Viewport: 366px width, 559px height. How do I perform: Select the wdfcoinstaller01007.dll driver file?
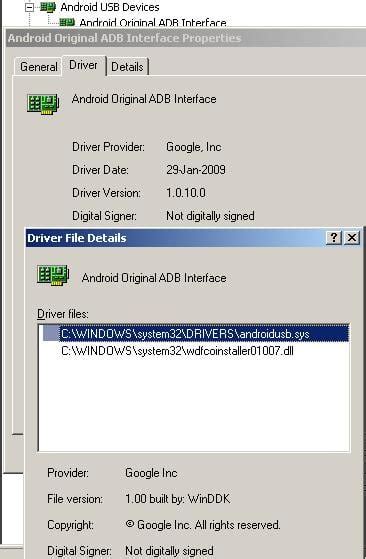tap(177, 351)
